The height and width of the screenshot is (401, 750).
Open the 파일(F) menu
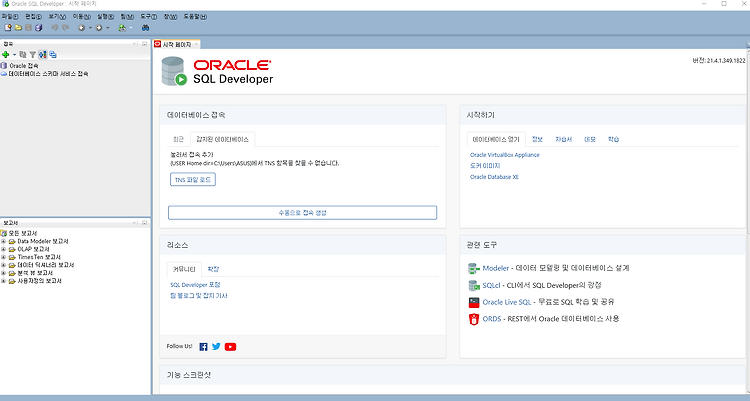point(10,17)
